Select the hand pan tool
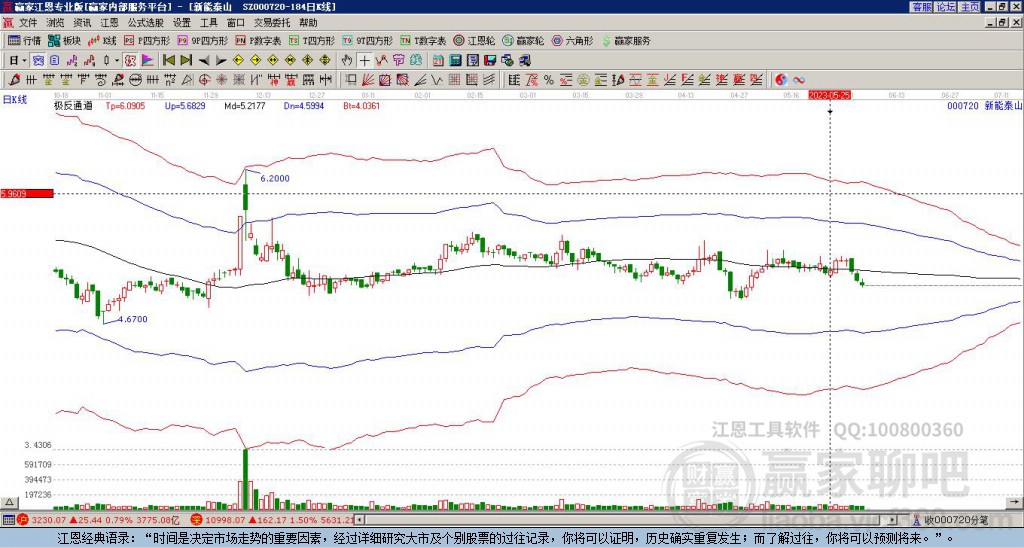This screenshot has width=1024, height=548. click(x=347, y=61)
